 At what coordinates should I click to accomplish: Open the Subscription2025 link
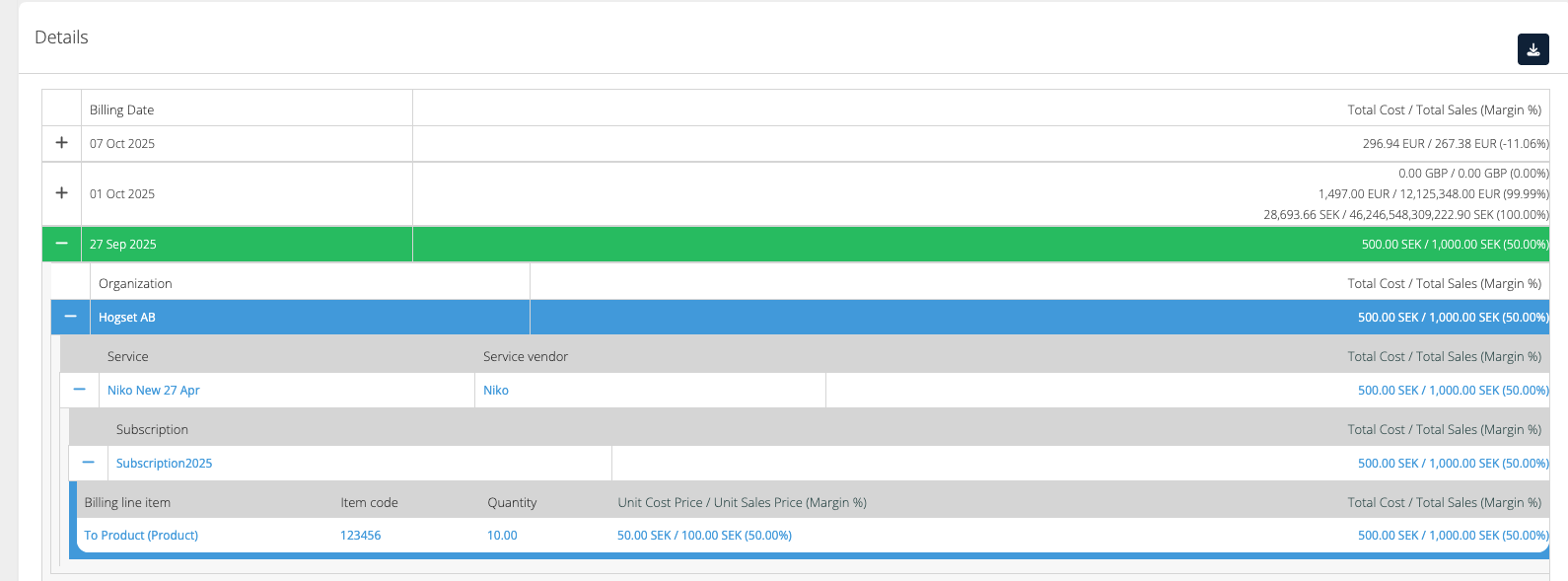[x=164, y=464]
